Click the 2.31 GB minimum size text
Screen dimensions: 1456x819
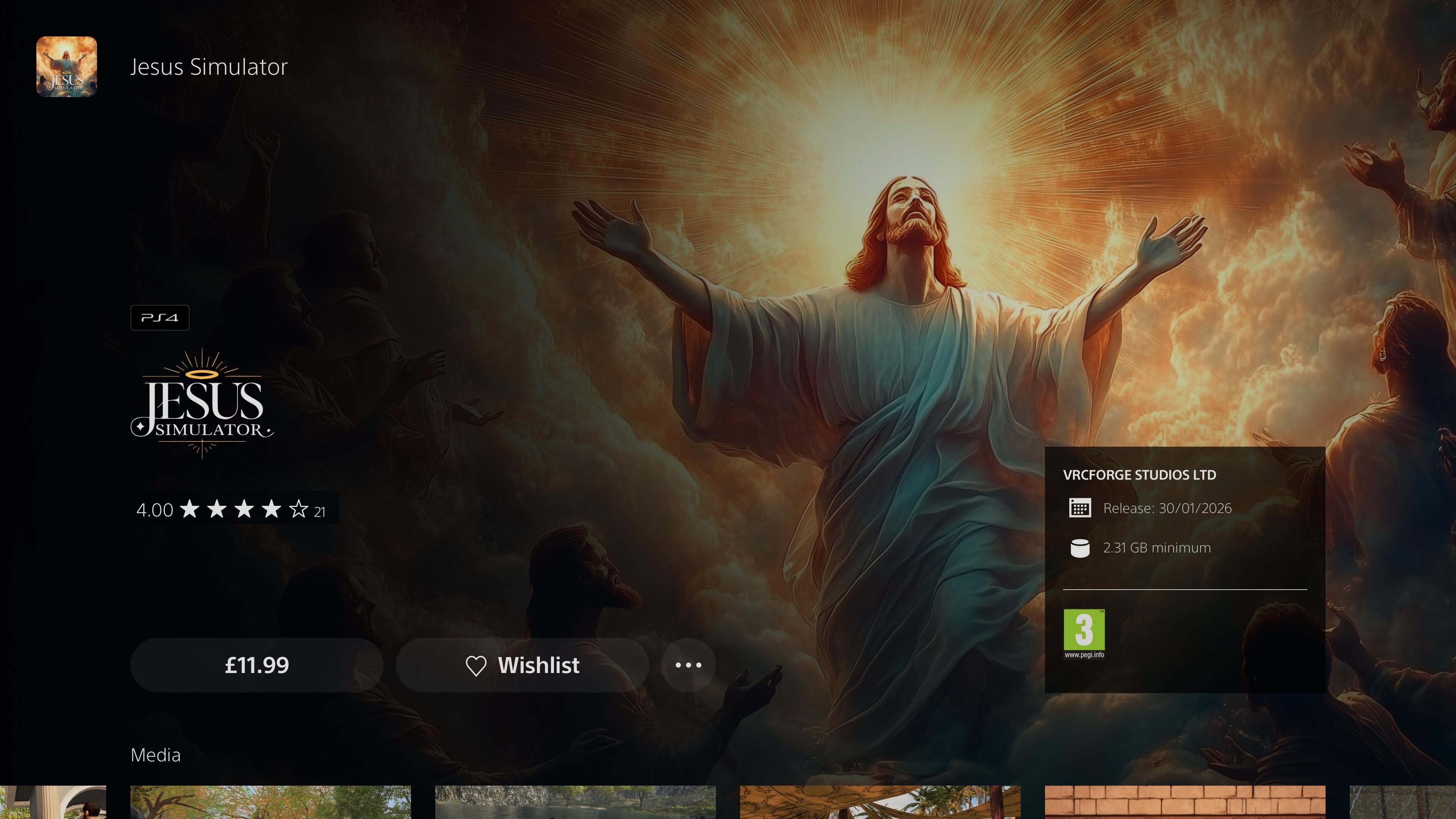pos(1156,548)
